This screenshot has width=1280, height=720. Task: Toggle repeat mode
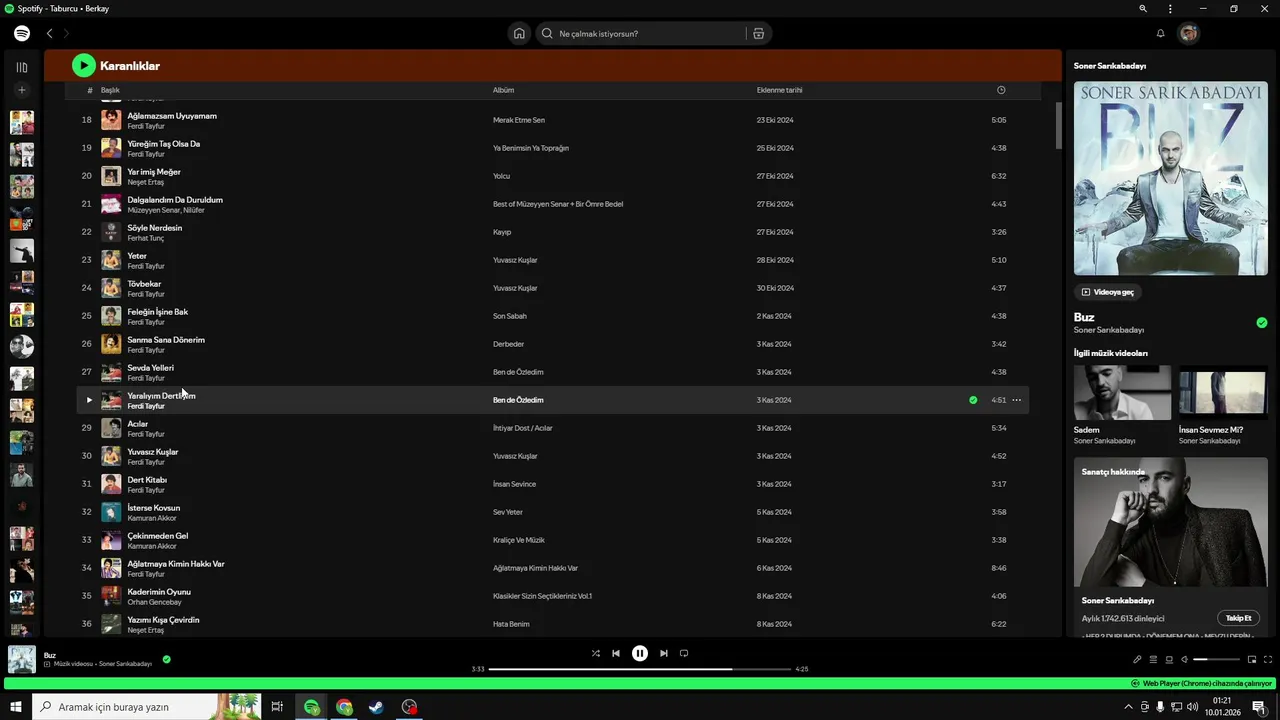pyautogui.click(x=684, y=653)
